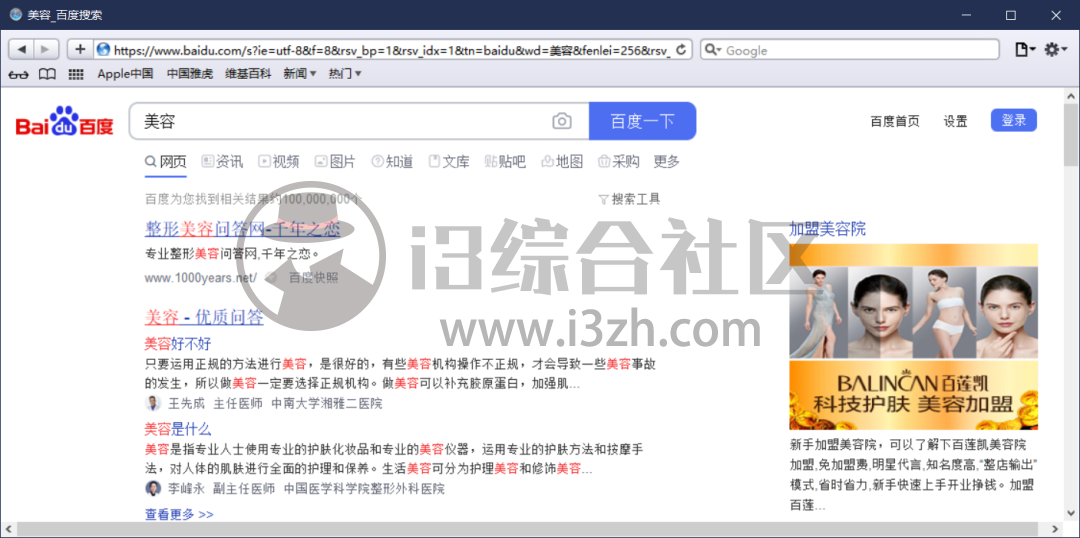The image size is (1080, 538).
Task: Click the site favicon in address bar
Action: point(103,49)
